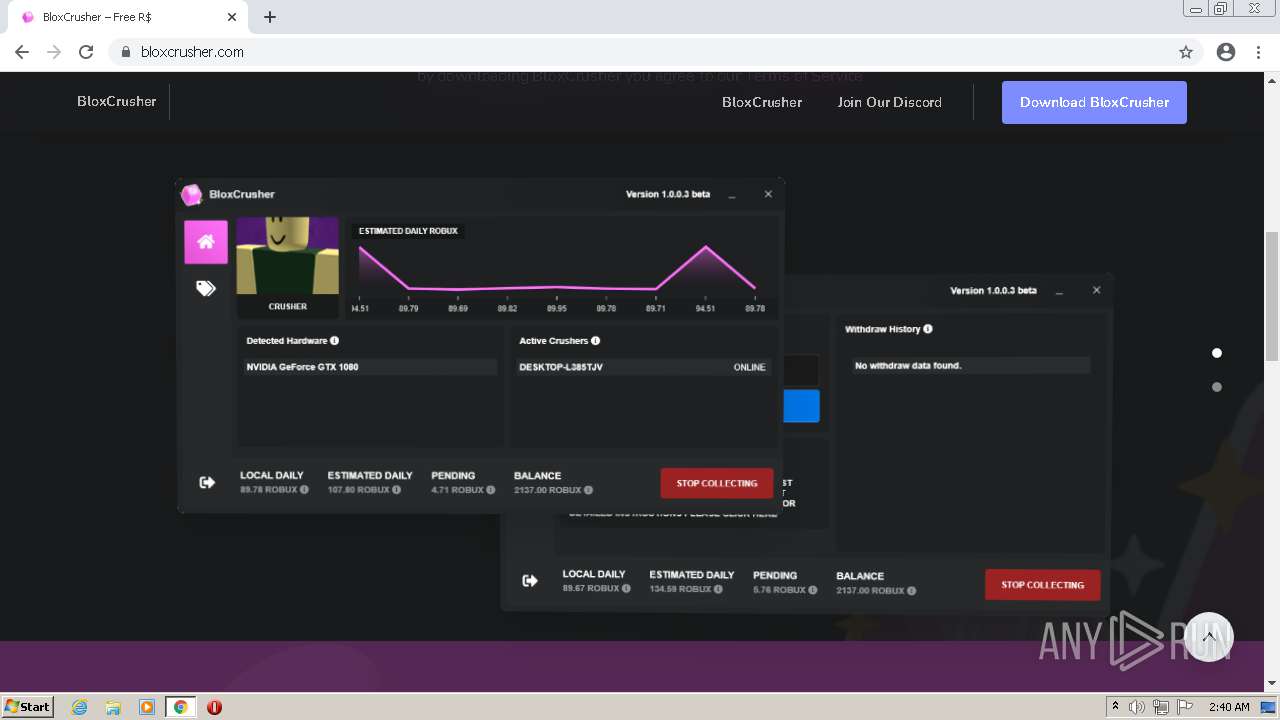1280x720 pixels.
Task: Click the Withdraw History info icon
Action: point(928,329)
